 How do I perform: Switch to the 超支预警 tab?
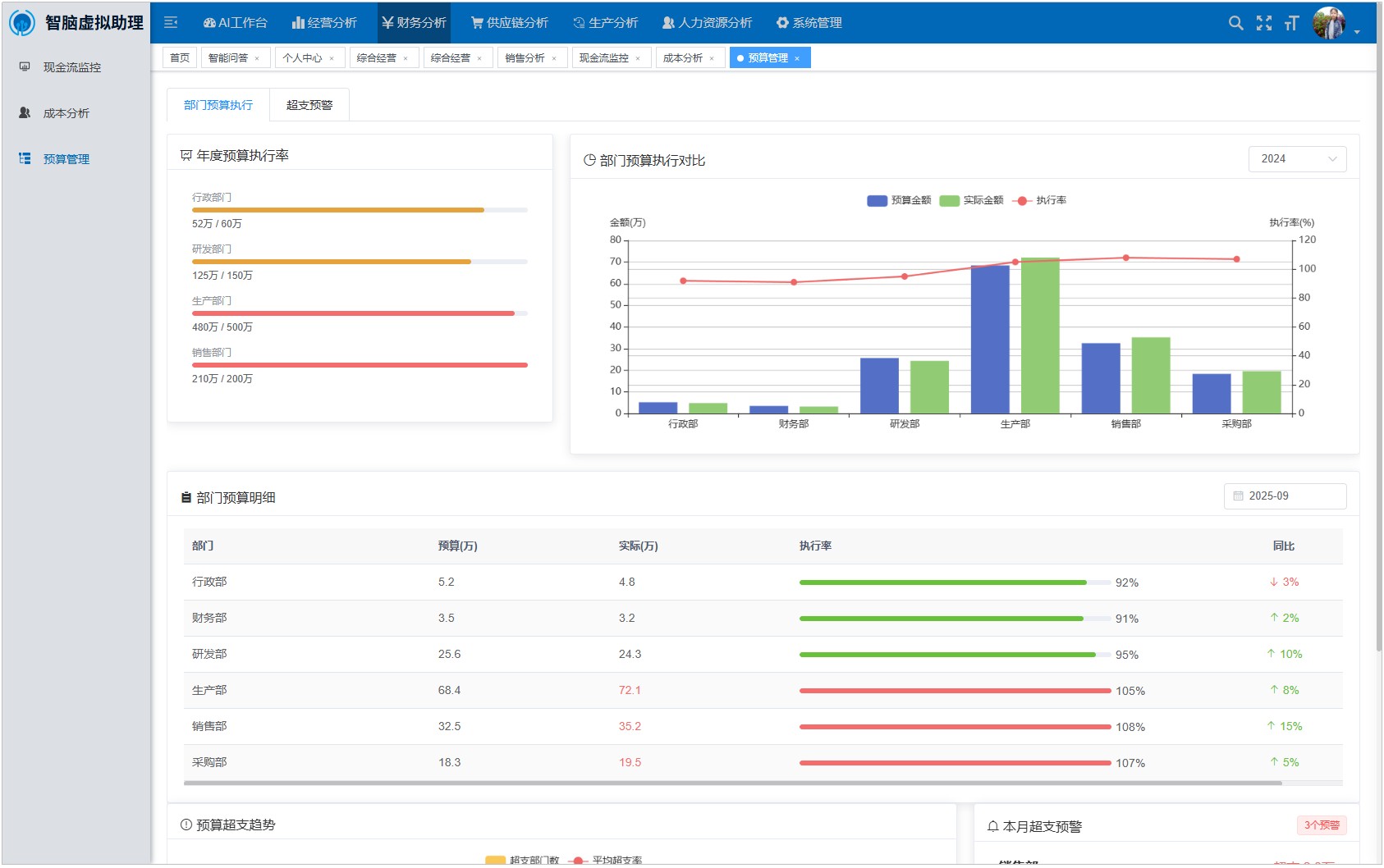pyautogui.click(x=309, y=105)
